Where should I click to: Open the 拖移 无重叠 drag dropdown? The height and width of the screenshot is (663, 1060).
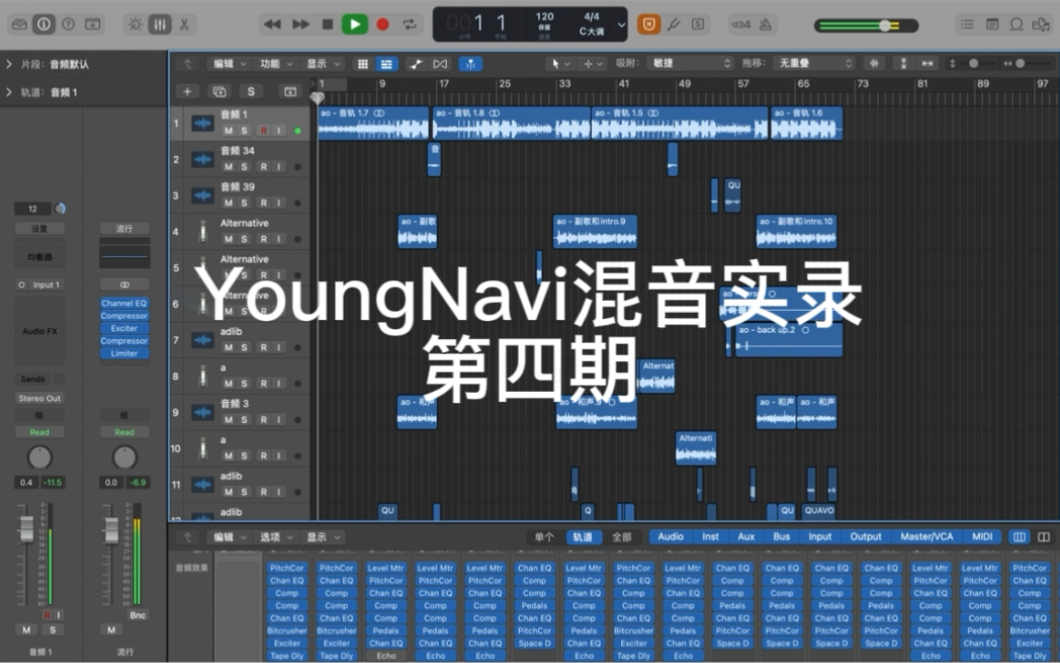[x=814, y=63]
